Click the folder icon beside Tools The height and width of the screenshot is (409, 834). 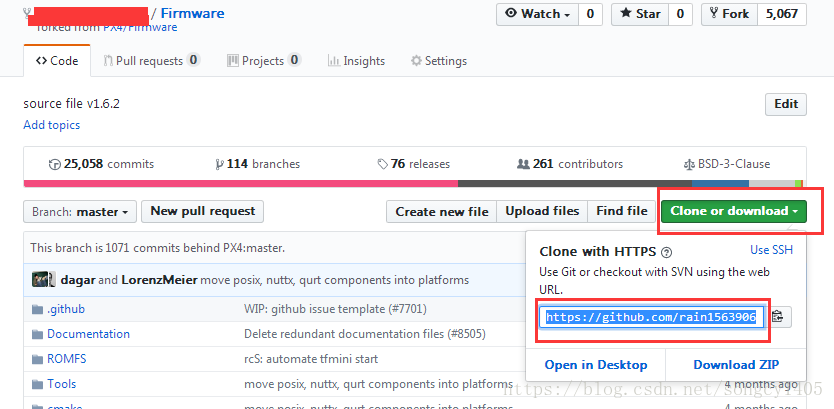coord(37,384)
